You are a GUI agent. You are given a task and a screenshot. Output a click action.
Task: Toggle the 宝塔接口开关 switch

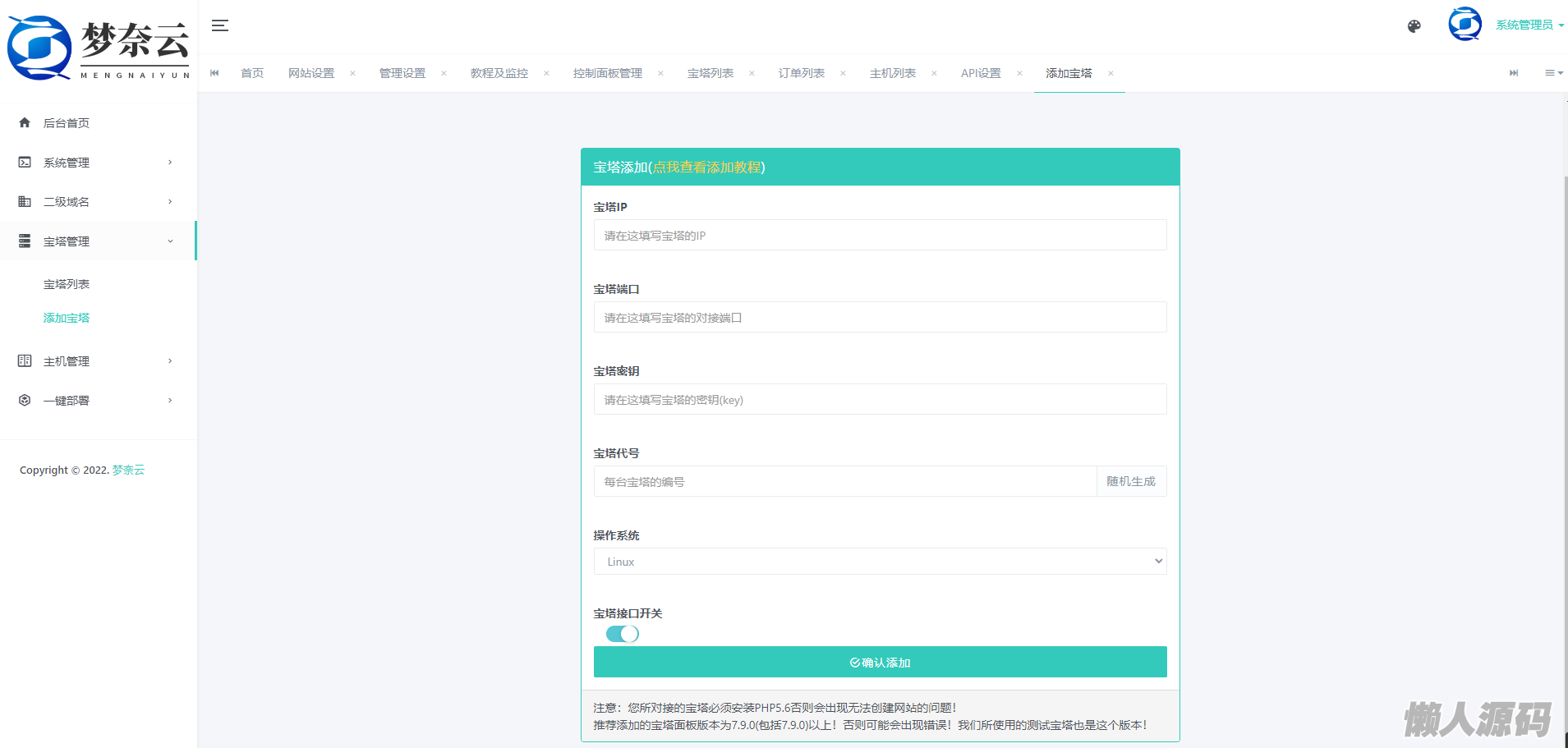tap(622, 634)
